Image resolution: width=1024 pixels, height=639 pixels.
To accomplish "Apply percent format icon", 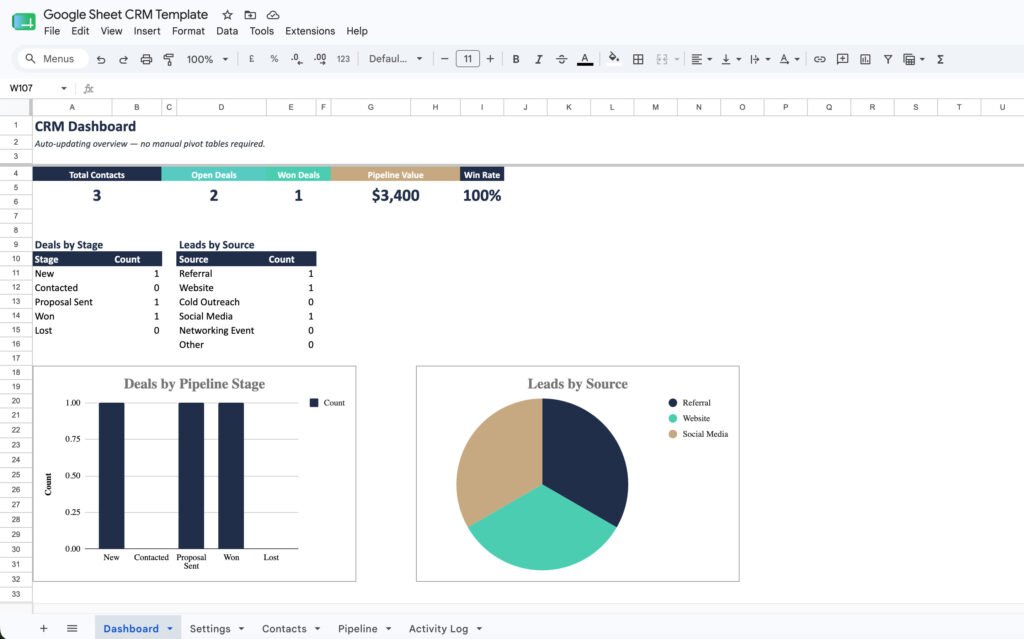I will (x=274, y=59).
